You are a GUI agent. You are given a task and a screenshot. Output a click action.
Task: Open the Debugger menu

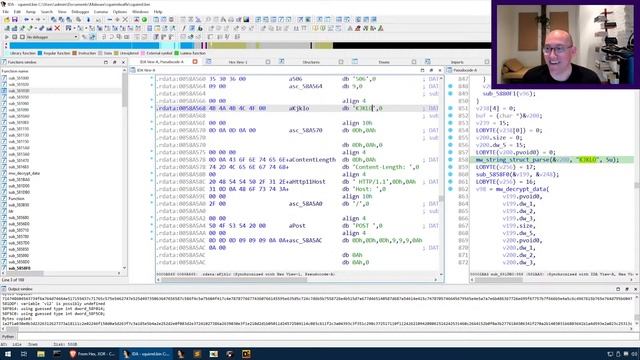coord(80,12)
